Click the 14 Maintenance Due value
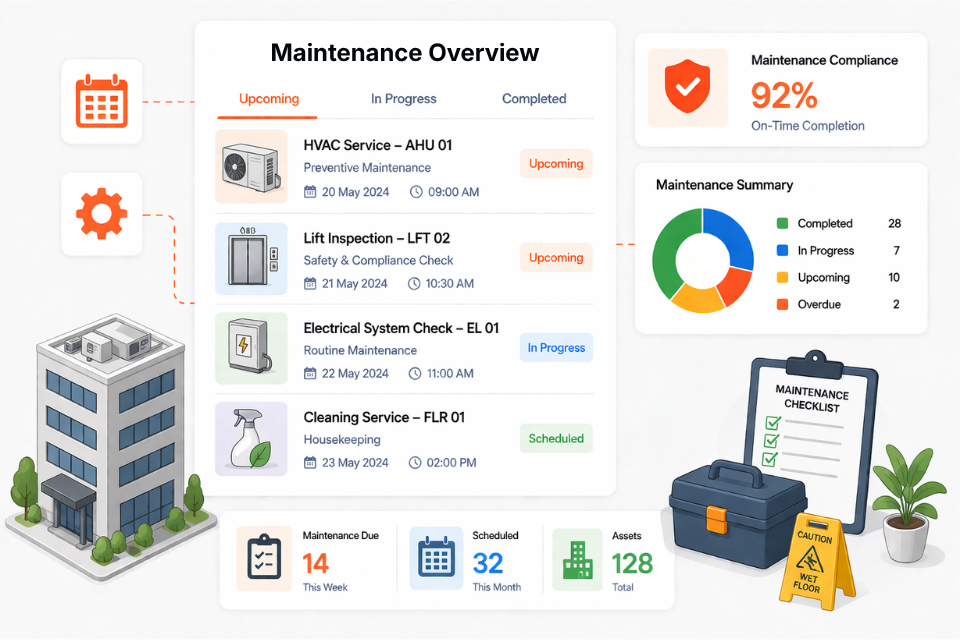 [316, 563]
